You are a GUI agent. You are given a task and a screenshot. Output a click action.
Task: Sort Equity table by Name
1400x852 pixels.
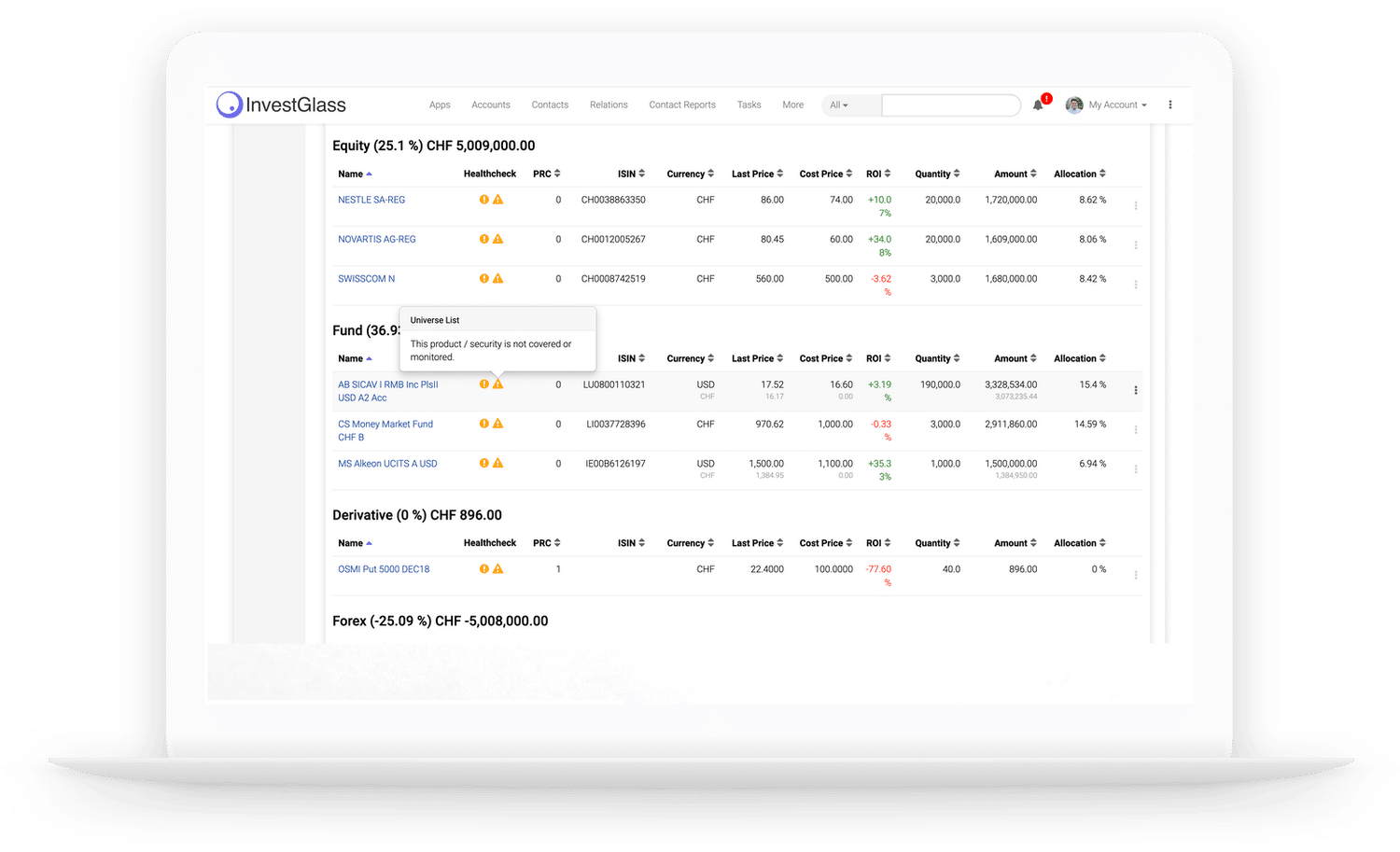coord(355,175)
